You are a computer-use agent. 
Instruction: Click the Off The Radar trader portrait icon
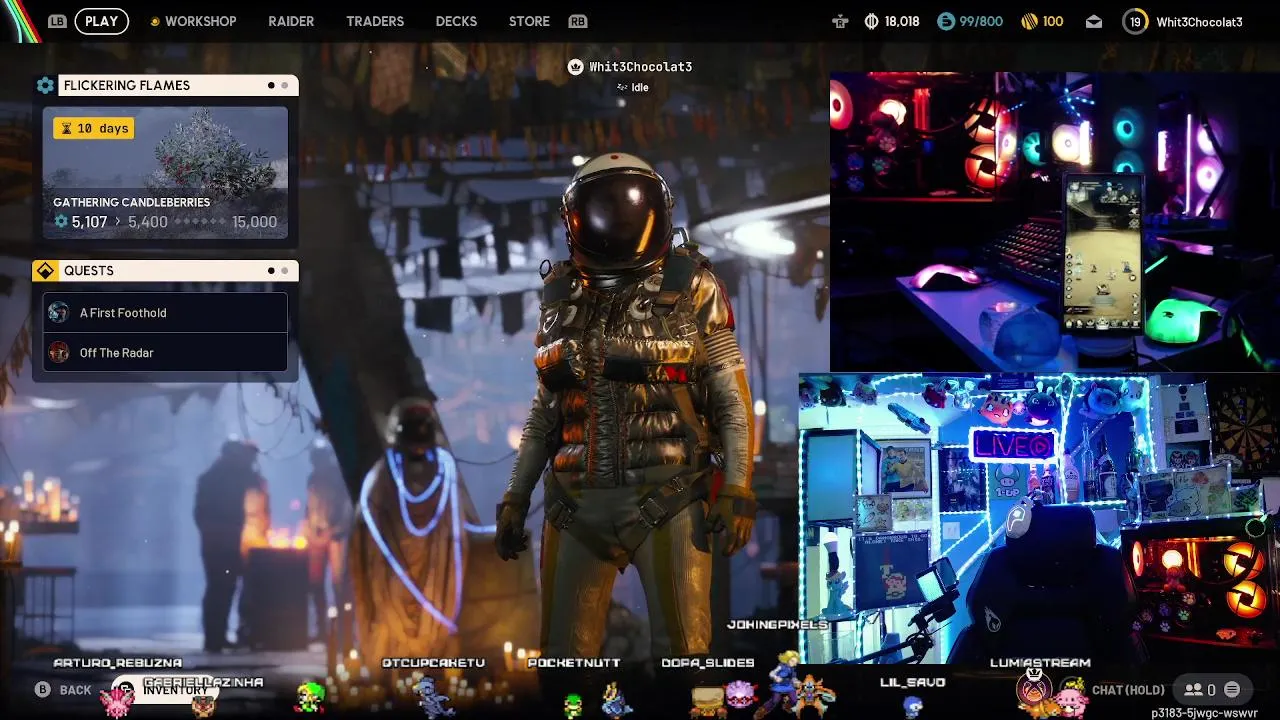pyautogui.click(x=59, y=352)
